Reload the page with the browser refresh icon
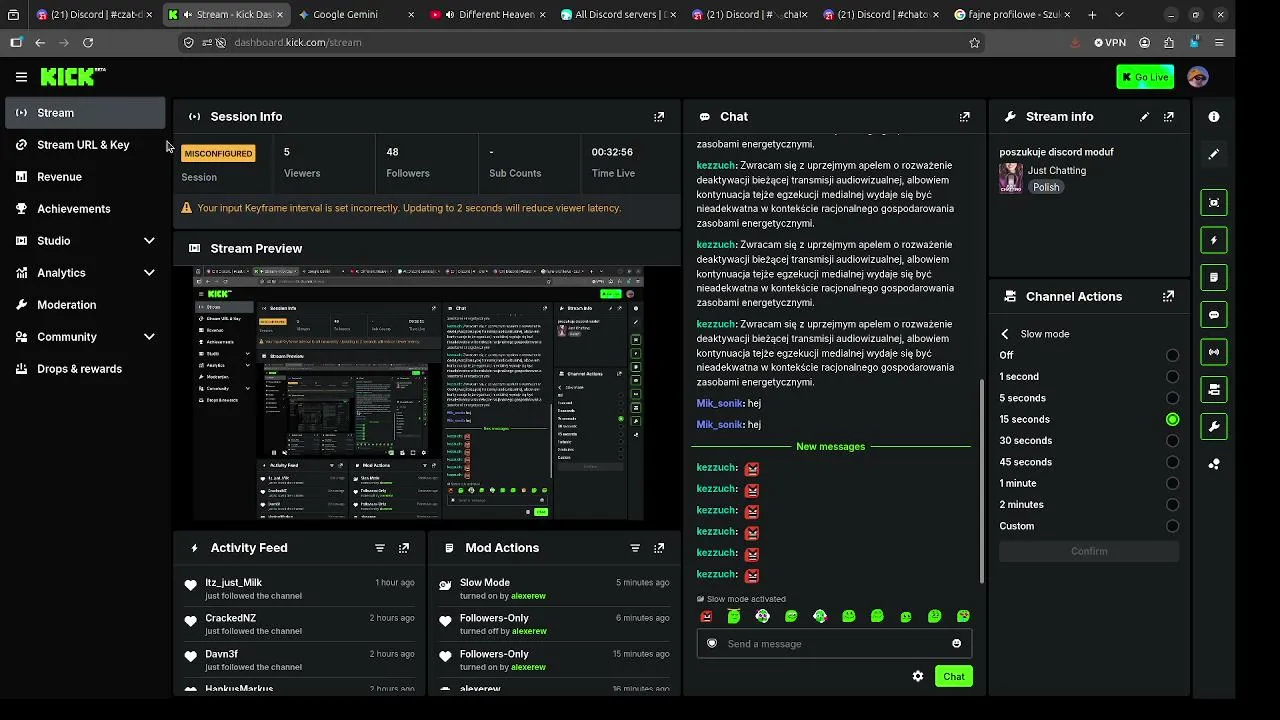This screenshot has height=720, width=1280. [88, 43]
